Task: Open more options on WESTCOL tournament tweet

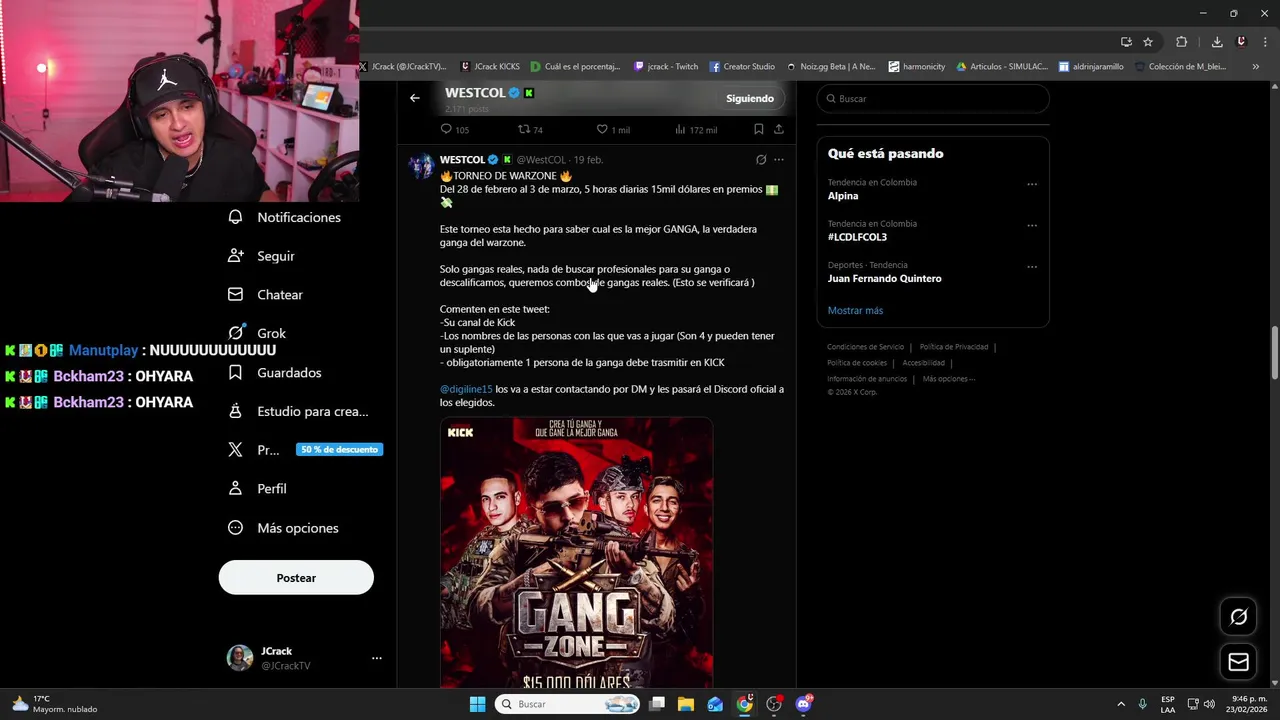Action: click(x=779, y=160)
